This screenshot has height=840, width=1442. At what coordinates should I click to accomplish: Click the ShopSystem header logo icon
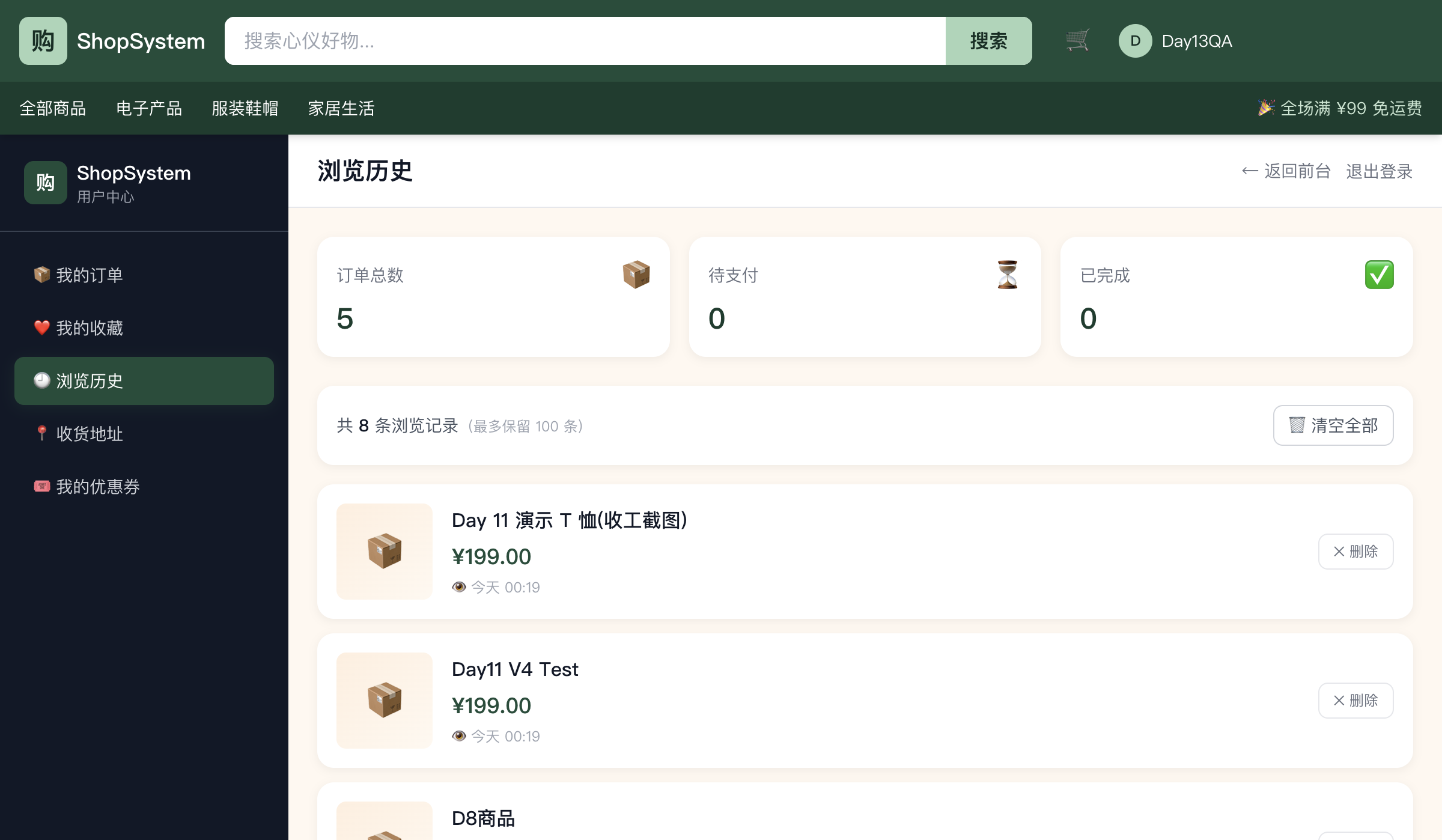43,41
